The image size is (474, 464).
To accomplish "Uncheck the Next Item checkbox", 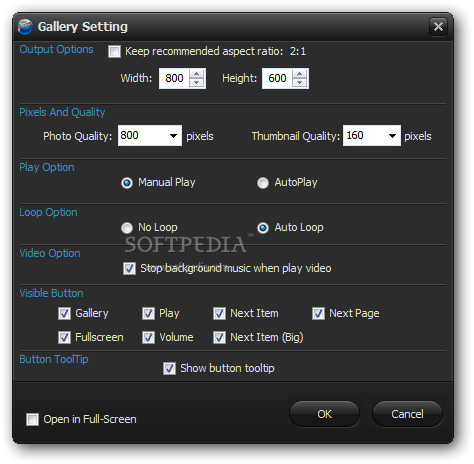I will point(219,313).
